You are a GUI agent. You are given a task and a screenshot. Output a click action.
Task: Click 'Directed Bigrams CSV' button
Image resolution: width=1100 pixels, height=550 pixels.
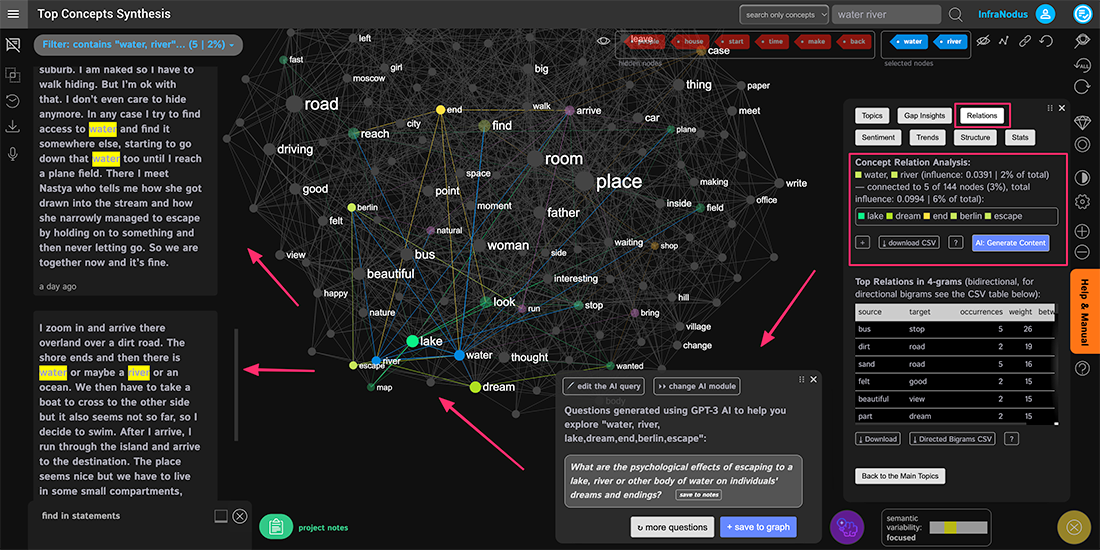[953, 439]
